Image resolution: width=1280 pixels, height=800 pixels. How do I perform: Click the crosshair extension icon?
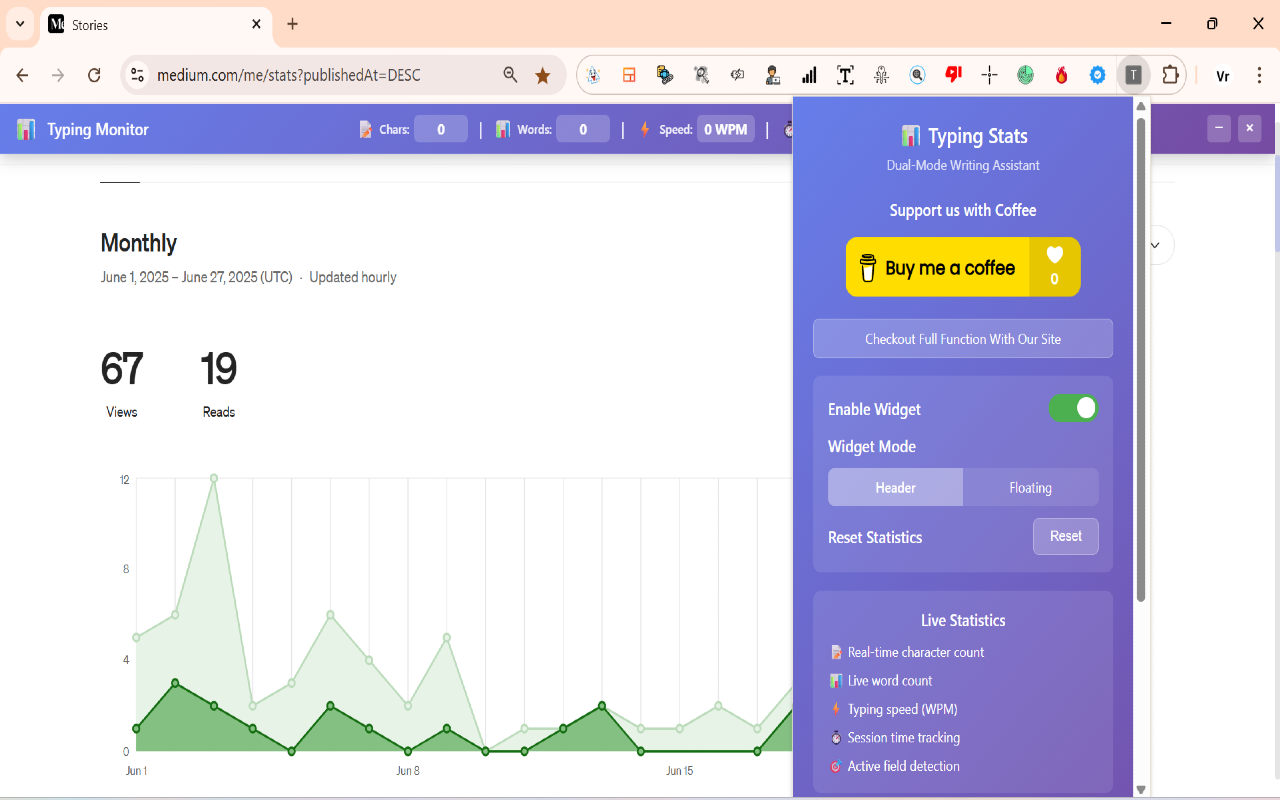[989, 75]
